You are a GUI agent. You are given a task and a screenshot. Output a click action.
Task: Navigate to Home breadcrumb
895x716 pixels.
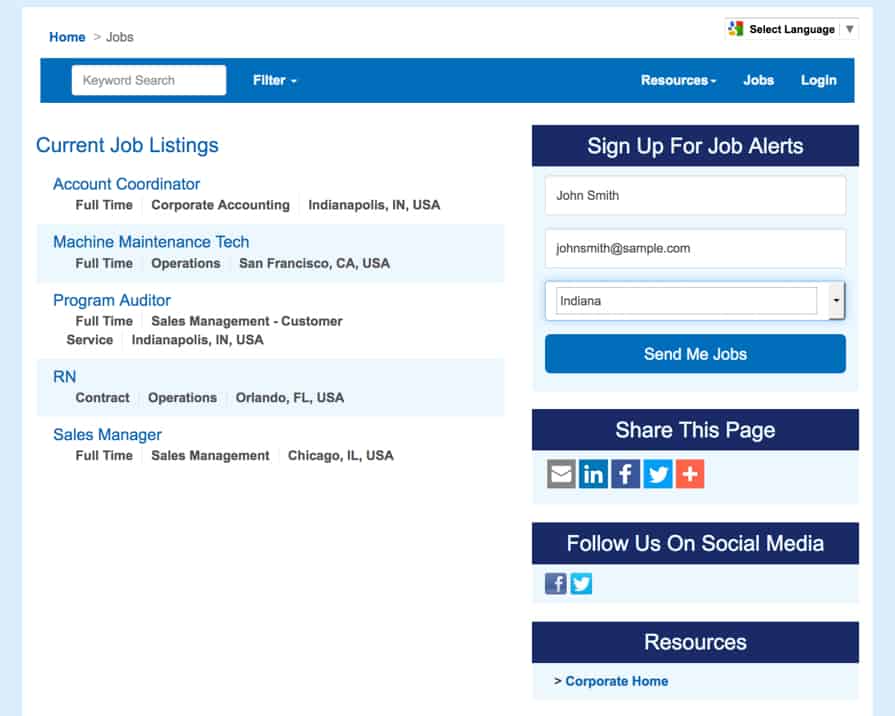click(x=67, y=37)
